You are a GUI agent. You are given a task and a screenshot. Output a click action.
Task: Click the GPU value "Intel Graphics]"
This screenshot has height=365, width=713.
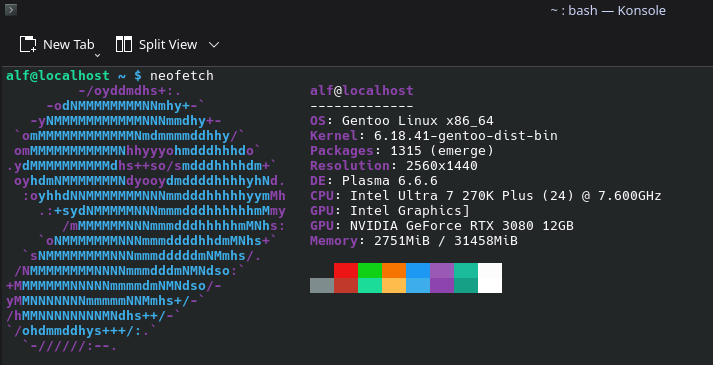[x=410, y=211]
